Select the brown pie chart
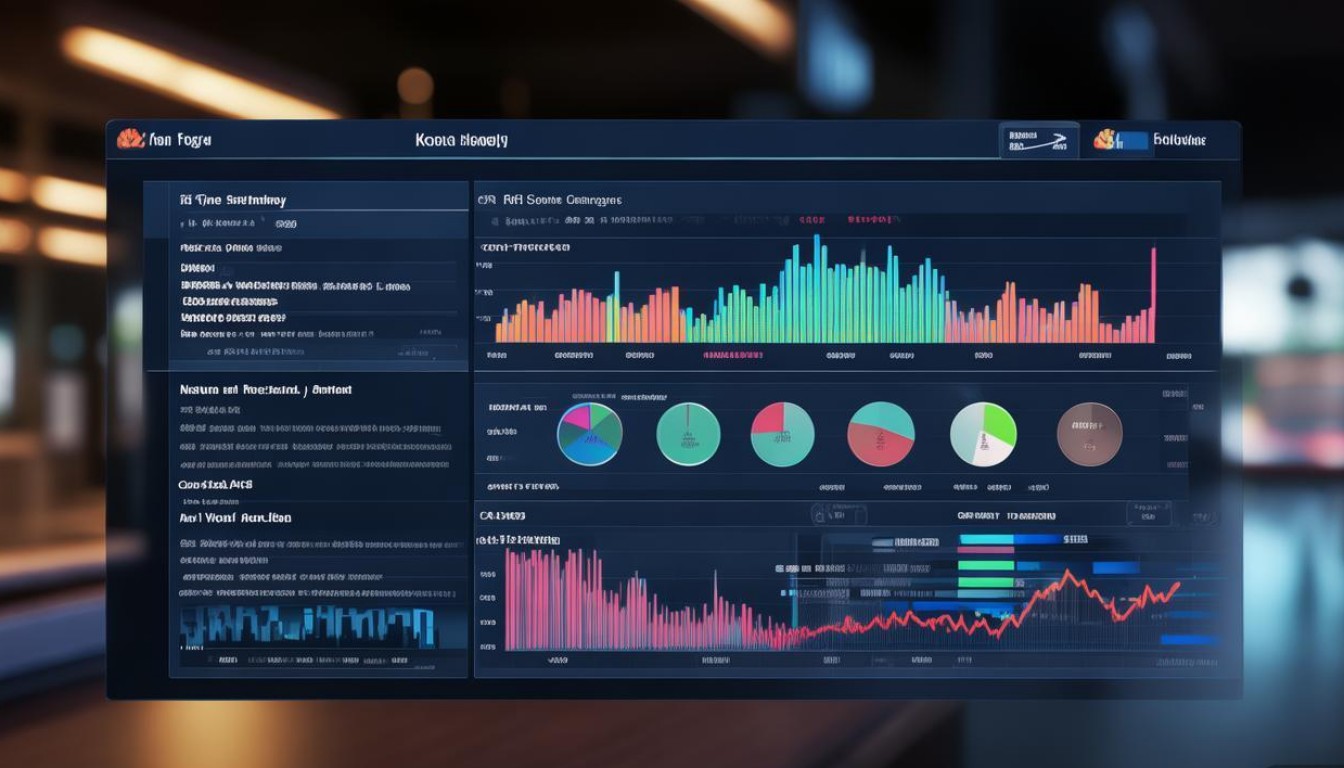1344x768 pixels. pyautogui.click(x=1089, y=434)
